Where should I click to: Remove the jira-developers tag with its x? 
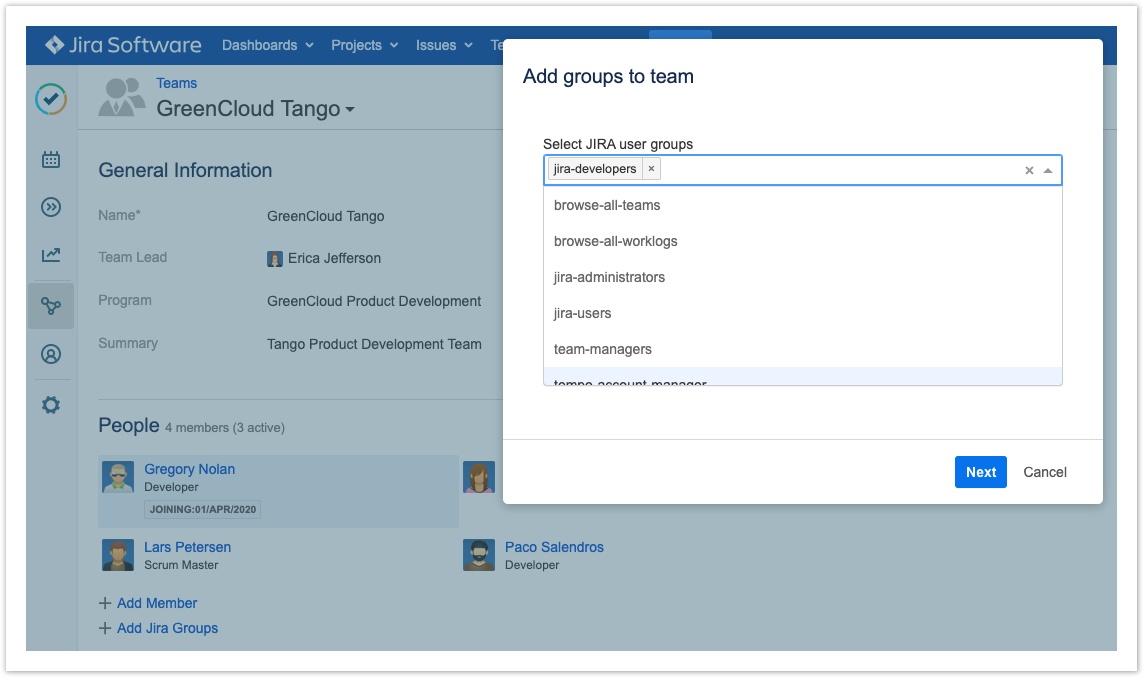click(x=651, y=169)
